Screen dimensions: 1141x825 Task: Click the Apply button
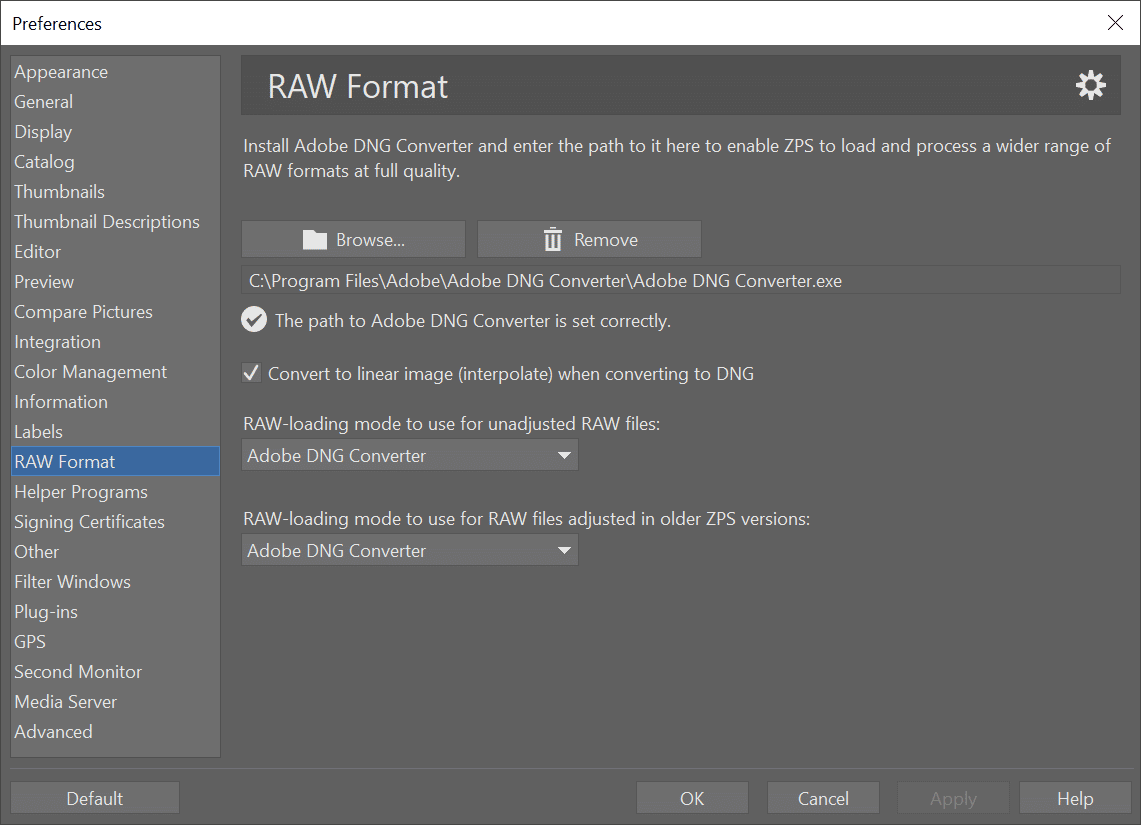953,798
